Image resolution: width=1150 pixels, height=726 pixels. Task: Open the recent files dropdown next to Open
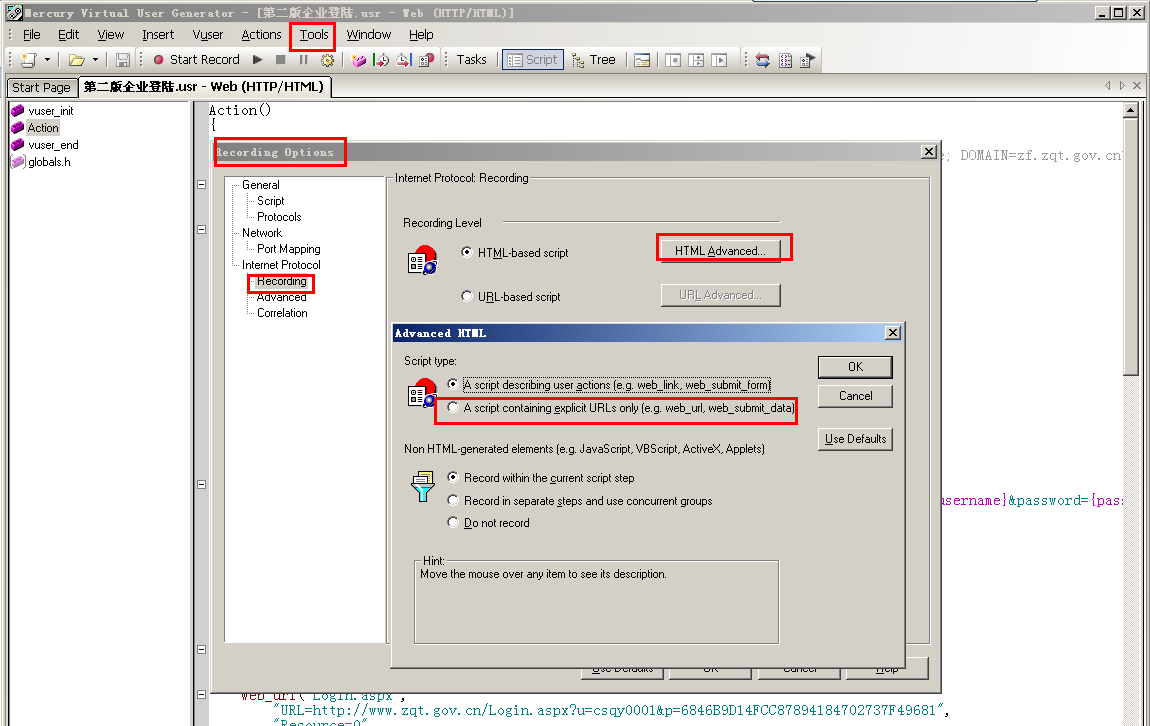[95, 59]
